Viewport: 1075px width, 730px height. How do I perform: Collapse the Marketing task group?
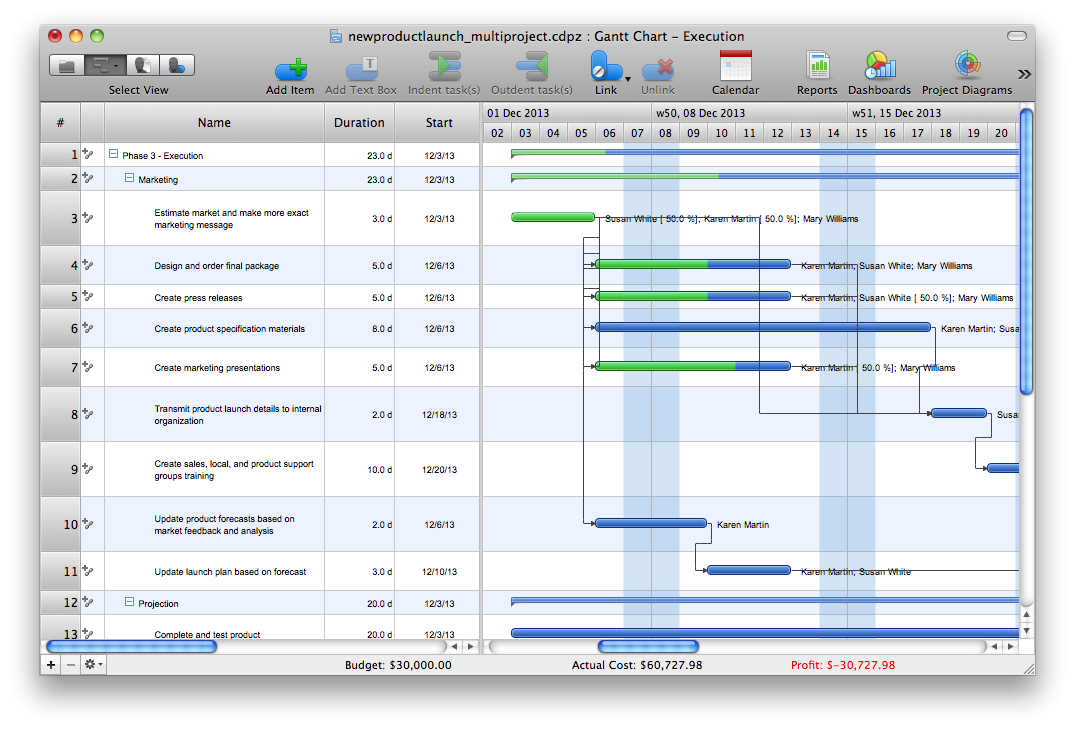click(129, 179)
